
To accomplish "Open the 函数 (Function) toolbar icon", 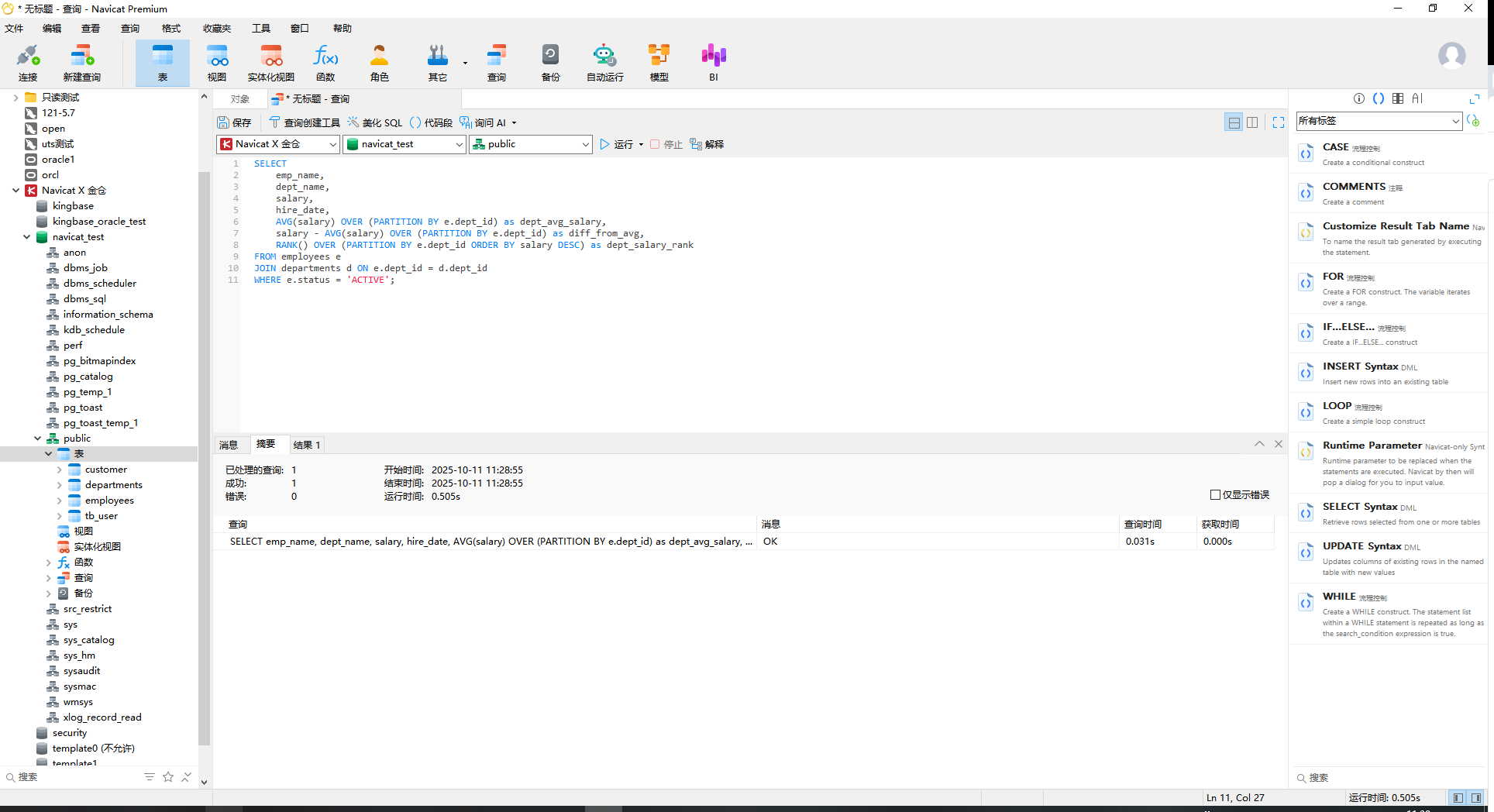I will pos(325,63).
